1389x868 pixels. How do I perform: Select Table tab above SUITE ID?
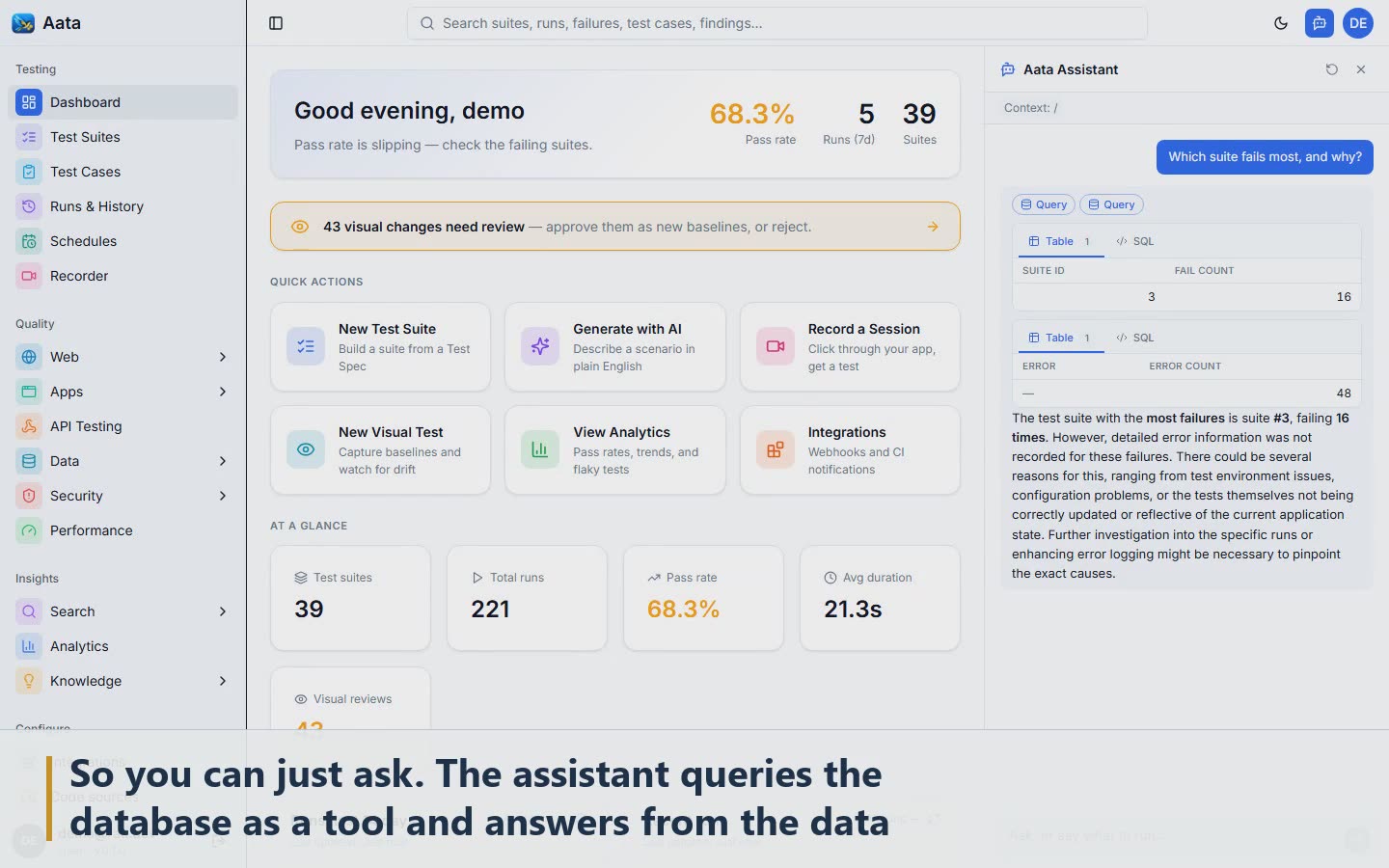click(x=1059, y=241)
